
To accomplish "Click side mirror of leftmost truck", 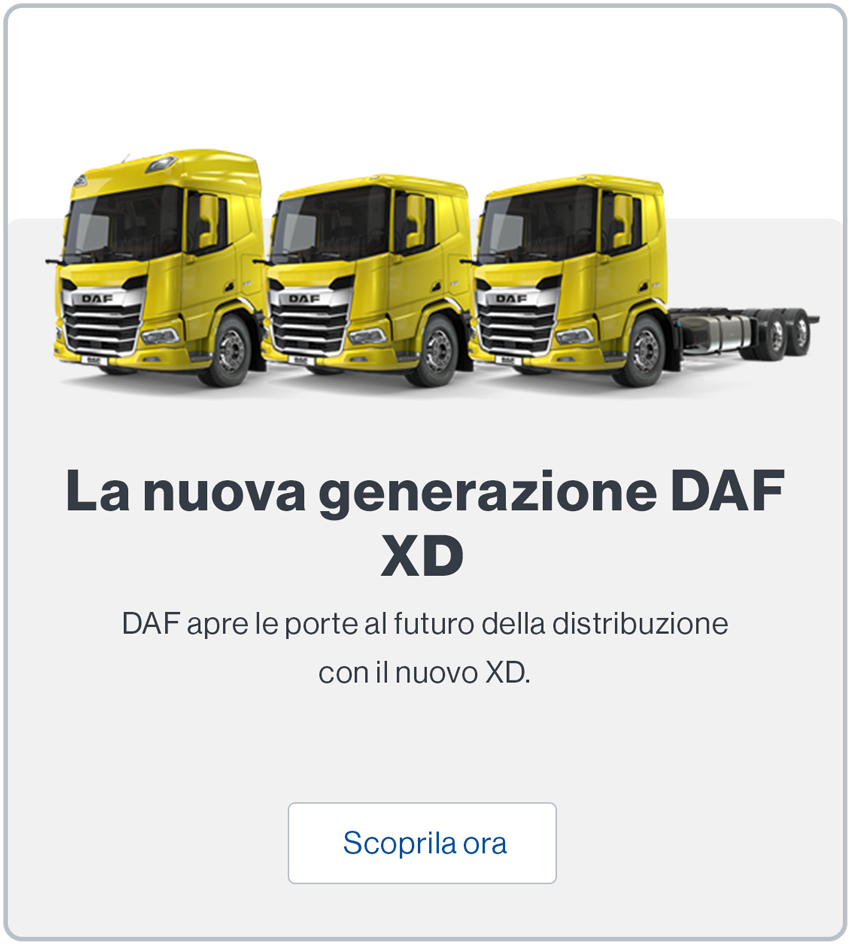I will tap(207, 220).
